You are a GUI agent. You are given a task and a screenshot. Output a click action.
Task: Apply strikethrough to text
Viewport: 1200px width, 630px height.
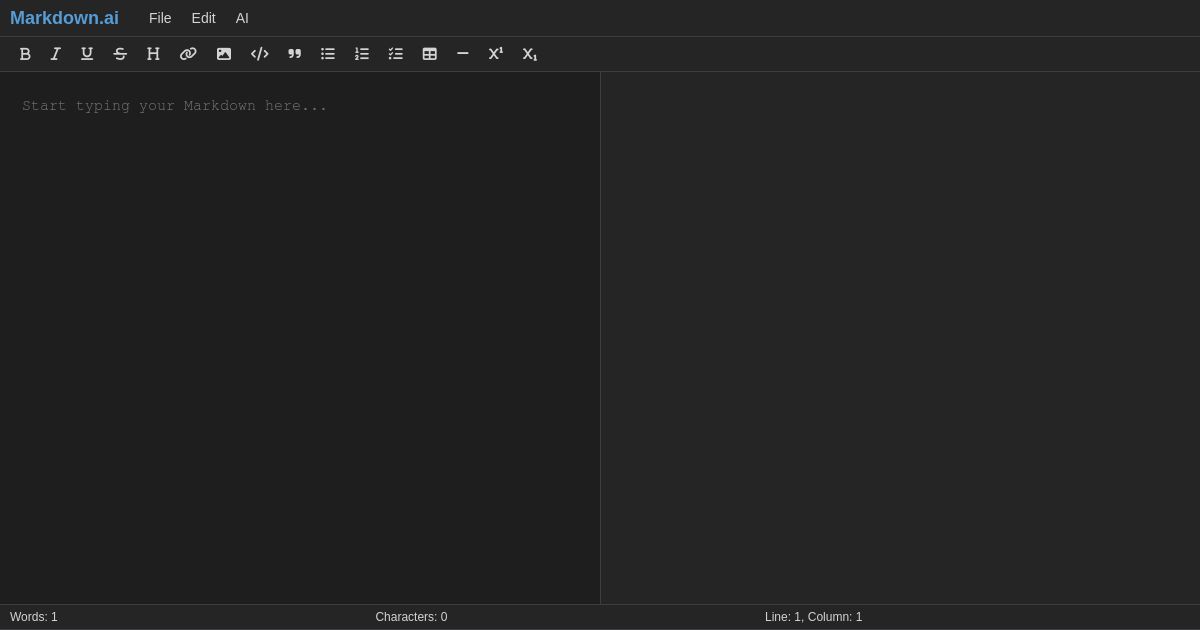click(120, 54)
